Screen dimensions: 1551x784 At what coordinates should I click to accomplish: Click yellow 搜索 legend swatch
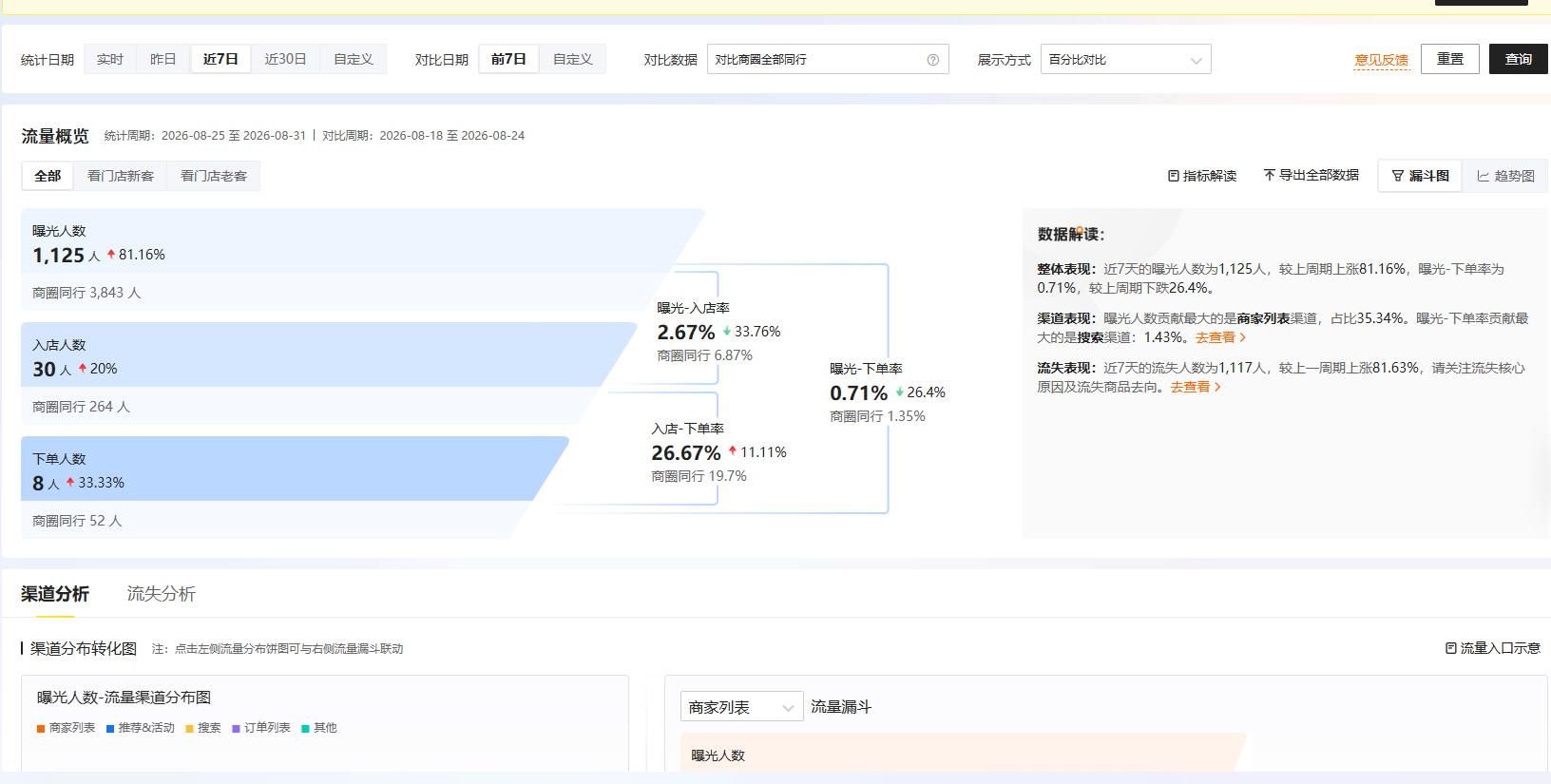pyautogui.click(x=189, y=729)
